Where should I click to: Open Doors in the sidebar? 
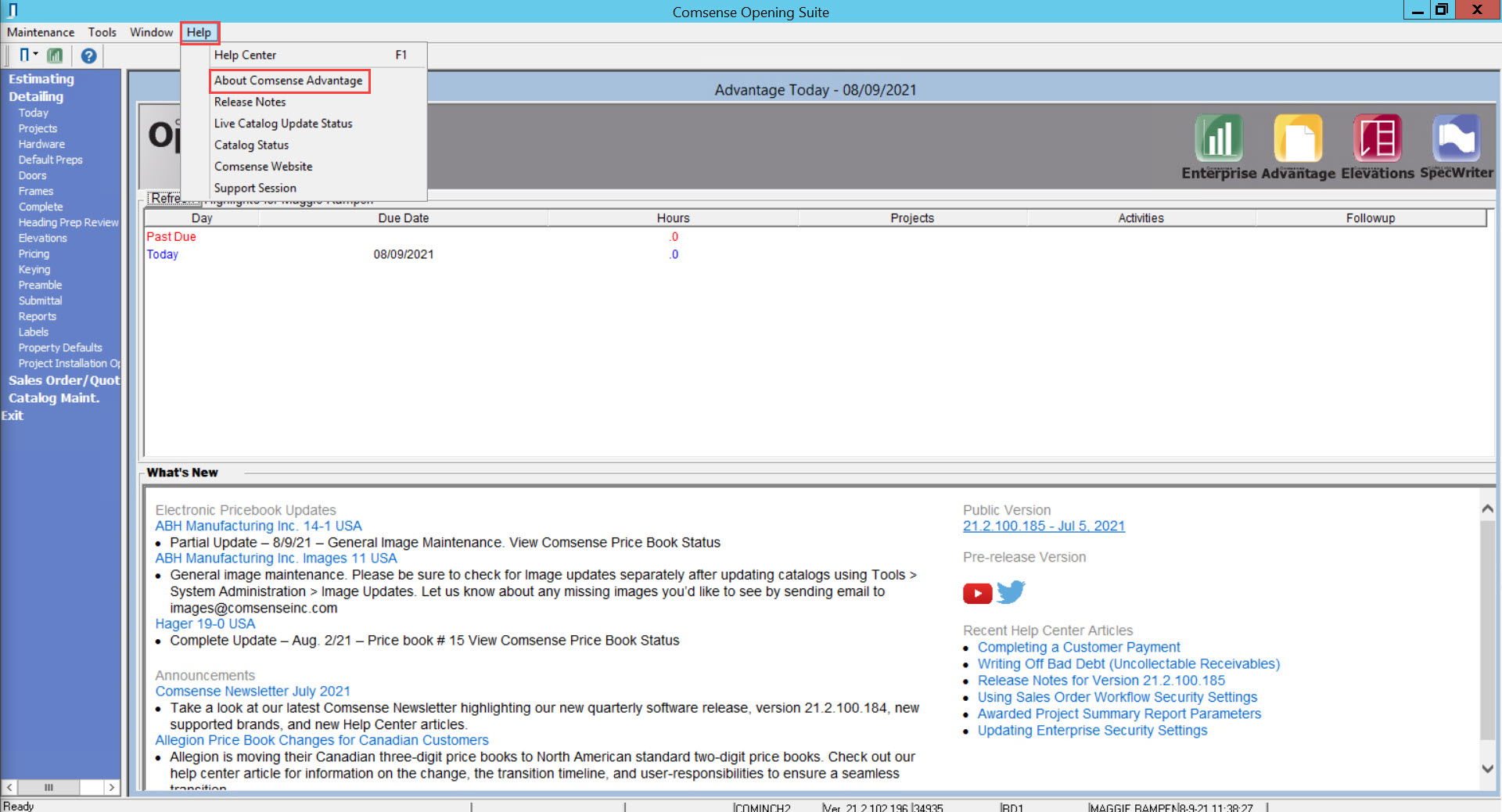[32, 175]
